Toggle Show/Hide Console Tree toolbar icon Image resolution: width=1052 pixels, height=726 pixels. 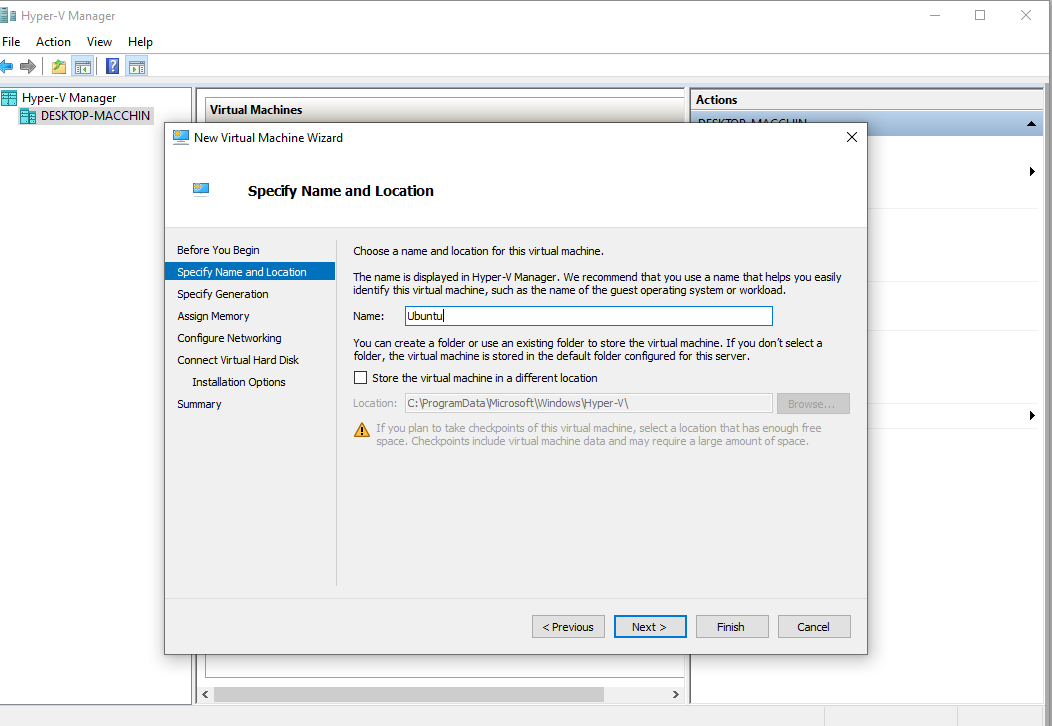[83, 67]
